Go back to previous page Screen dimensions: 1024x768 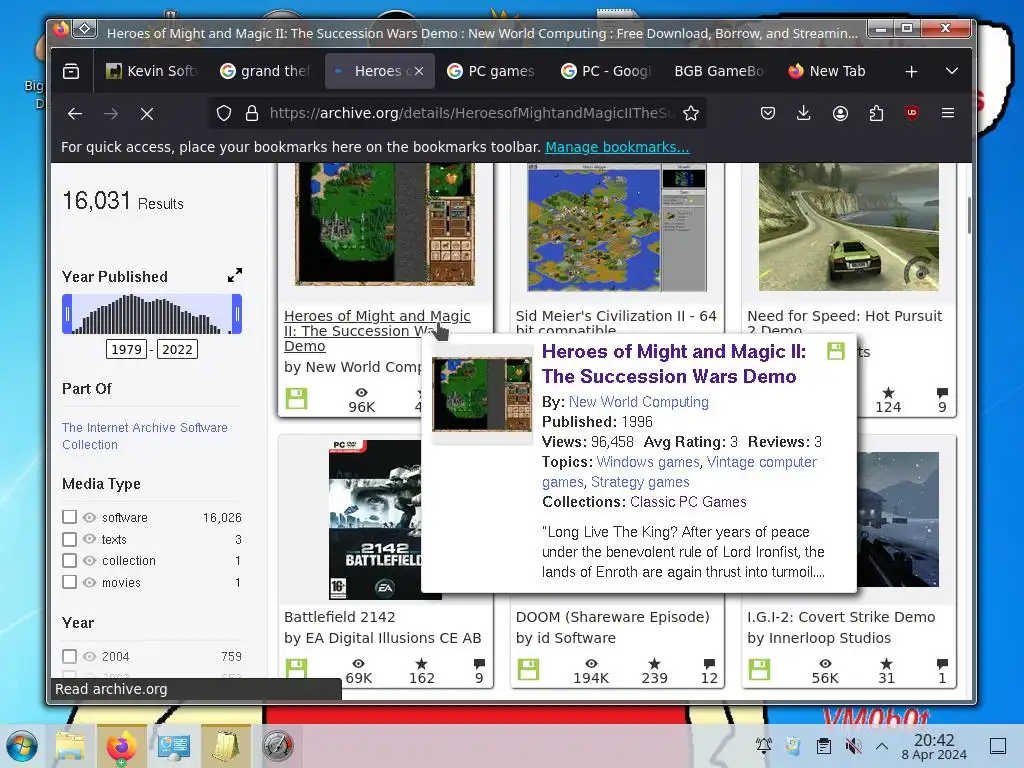75,114
